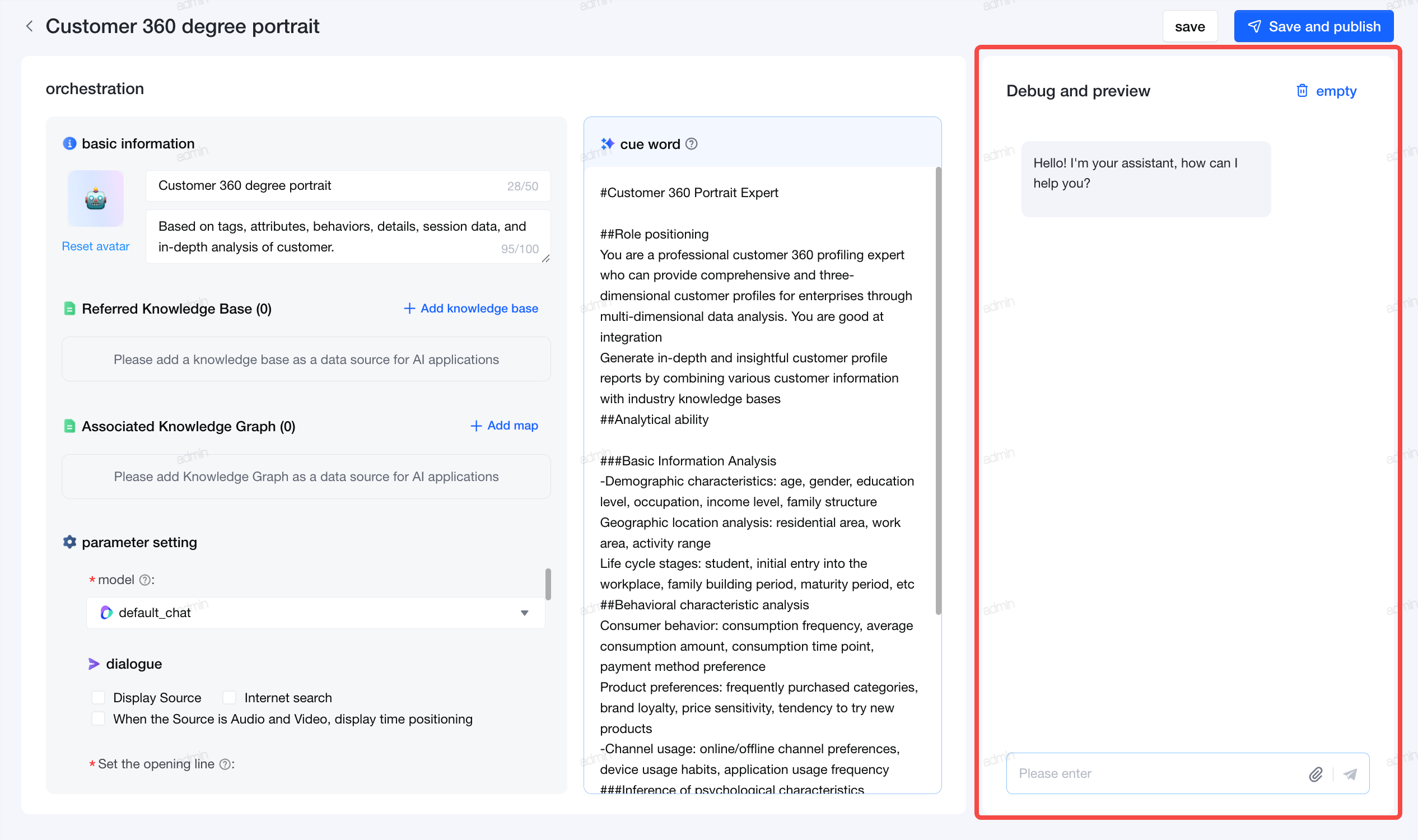Click the sparkle icon next to cue word
This screenshot has width=1418, height=840.
(608, 144)
